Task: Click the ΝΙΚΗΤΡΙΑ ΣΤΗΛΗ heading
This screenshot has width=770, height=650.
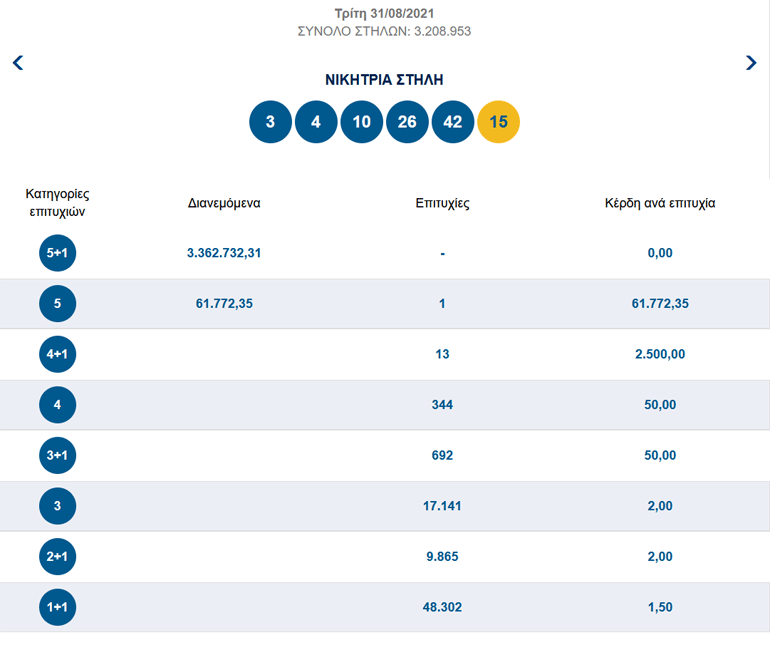Action: (385, 80)
